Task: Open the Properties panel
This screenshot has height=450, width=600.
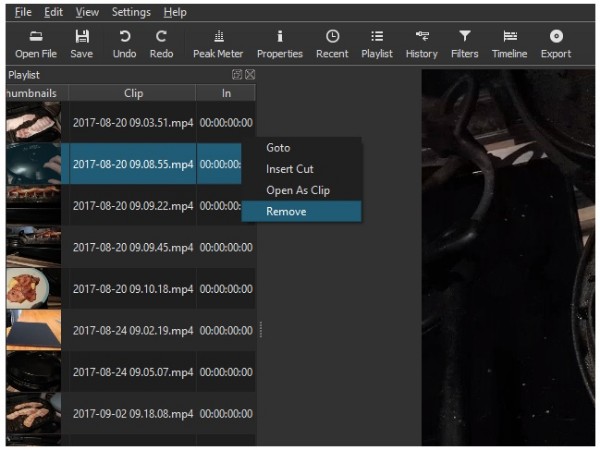Action: point(280,44)
